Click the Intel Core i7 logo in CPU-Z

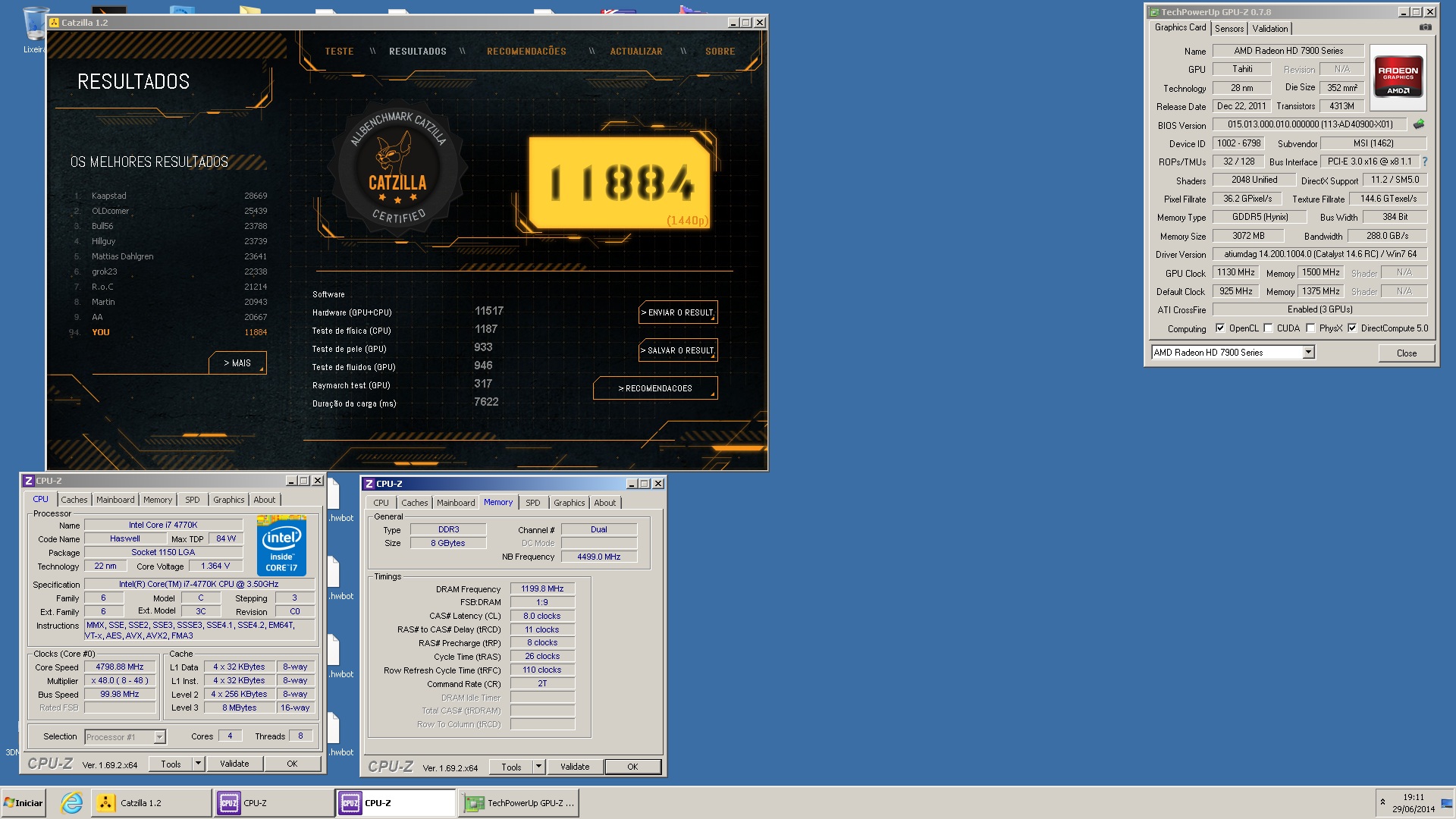click(281, 546)
